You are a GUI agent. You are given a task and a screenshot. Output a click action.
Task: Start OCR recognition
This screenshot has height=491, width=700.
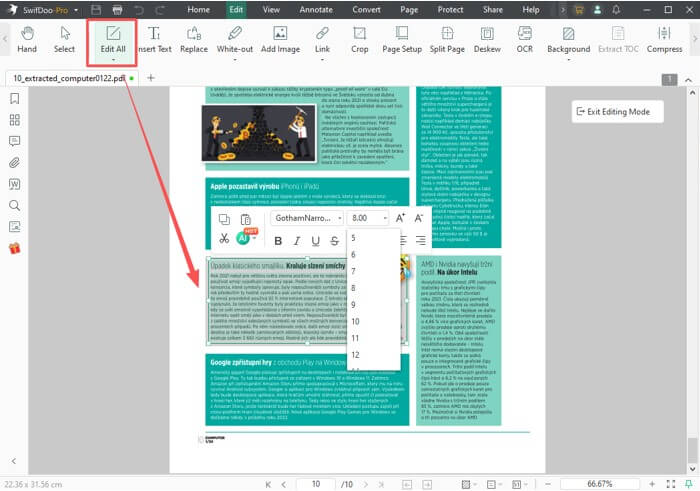[525, 39]
